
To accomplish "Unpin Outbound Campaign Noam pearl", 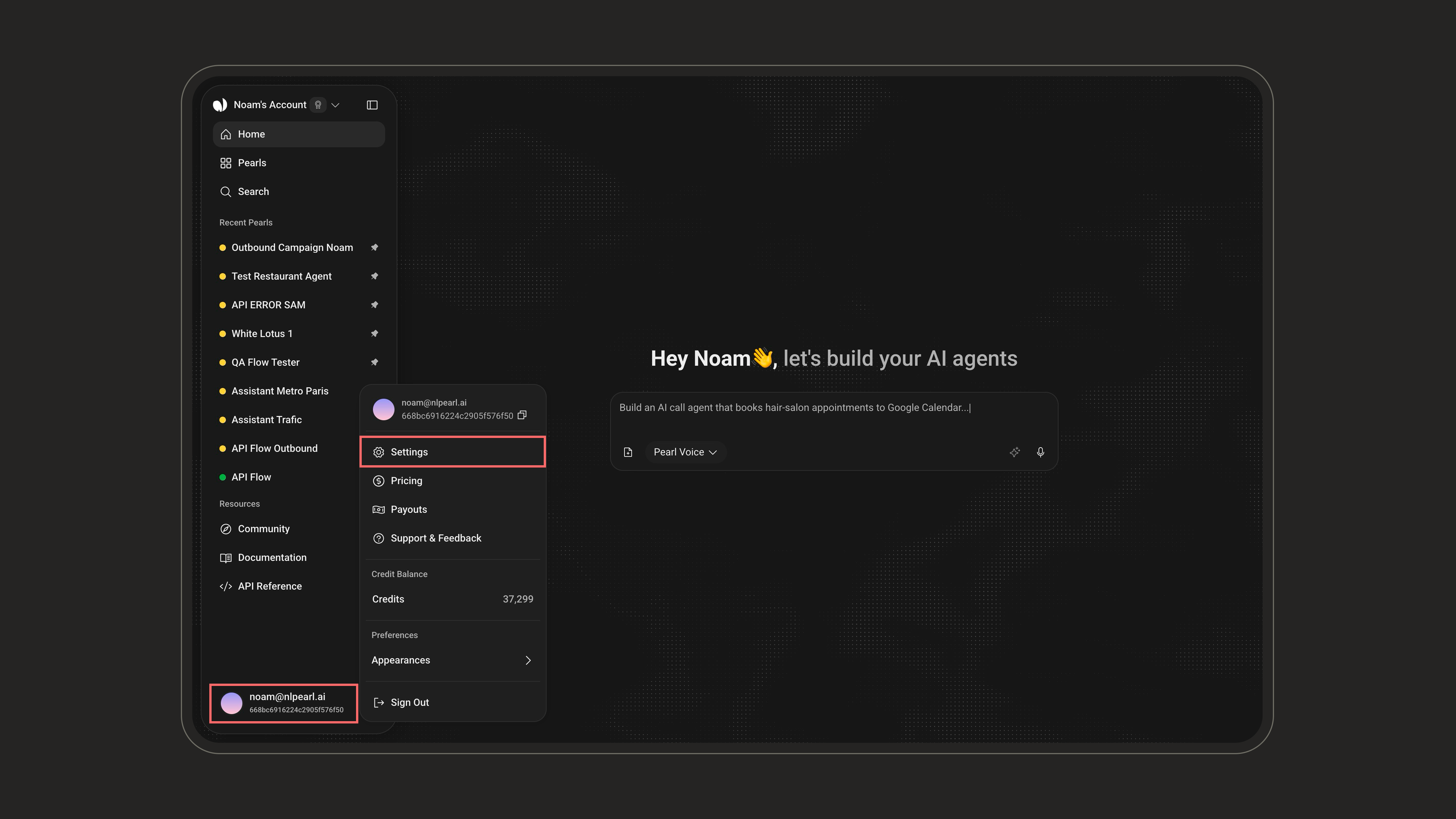I will (374, 248).
